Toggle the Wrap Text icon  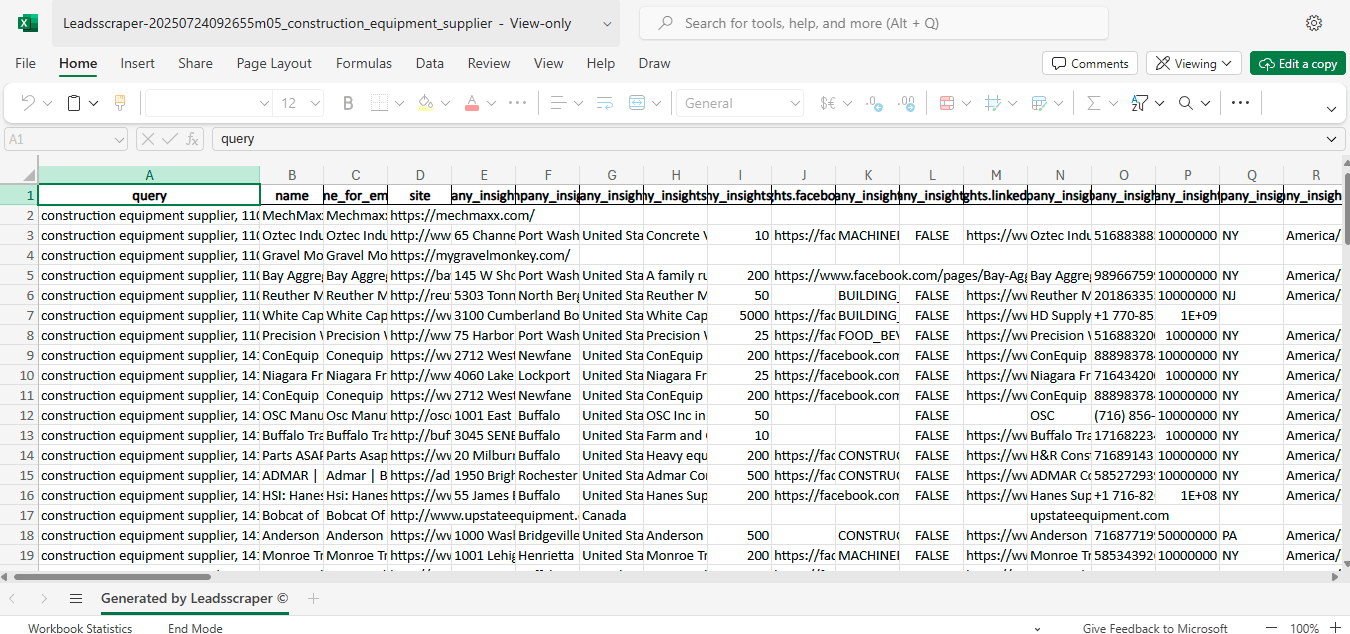(604, 103)
